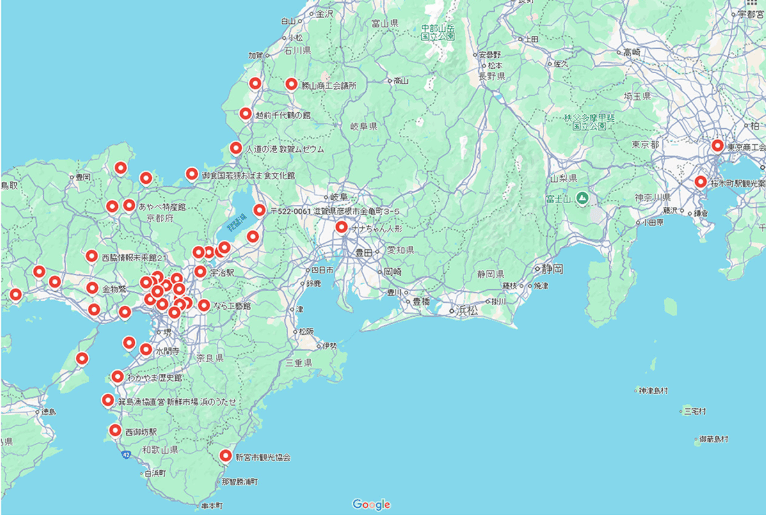Click the 山梨県 prefecture label
The height and width of the screenshot is (515, 766).
tap(564, 178)
